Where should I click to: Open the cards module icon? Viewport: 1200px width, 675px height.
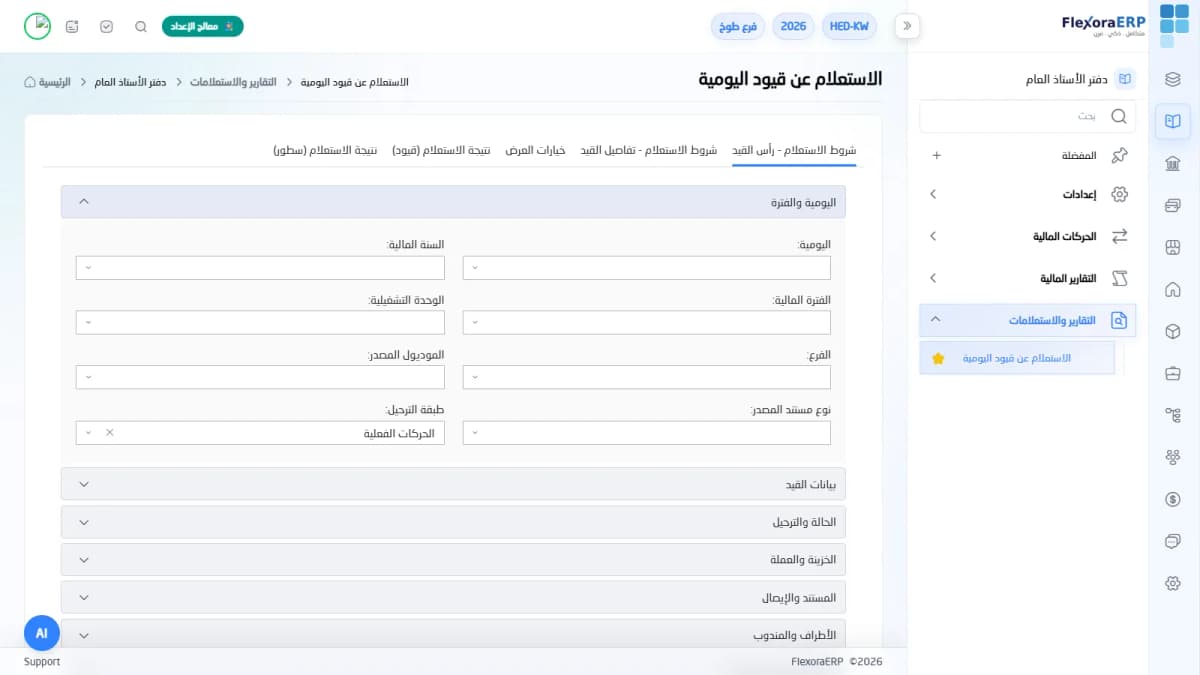coord(1173,205)
